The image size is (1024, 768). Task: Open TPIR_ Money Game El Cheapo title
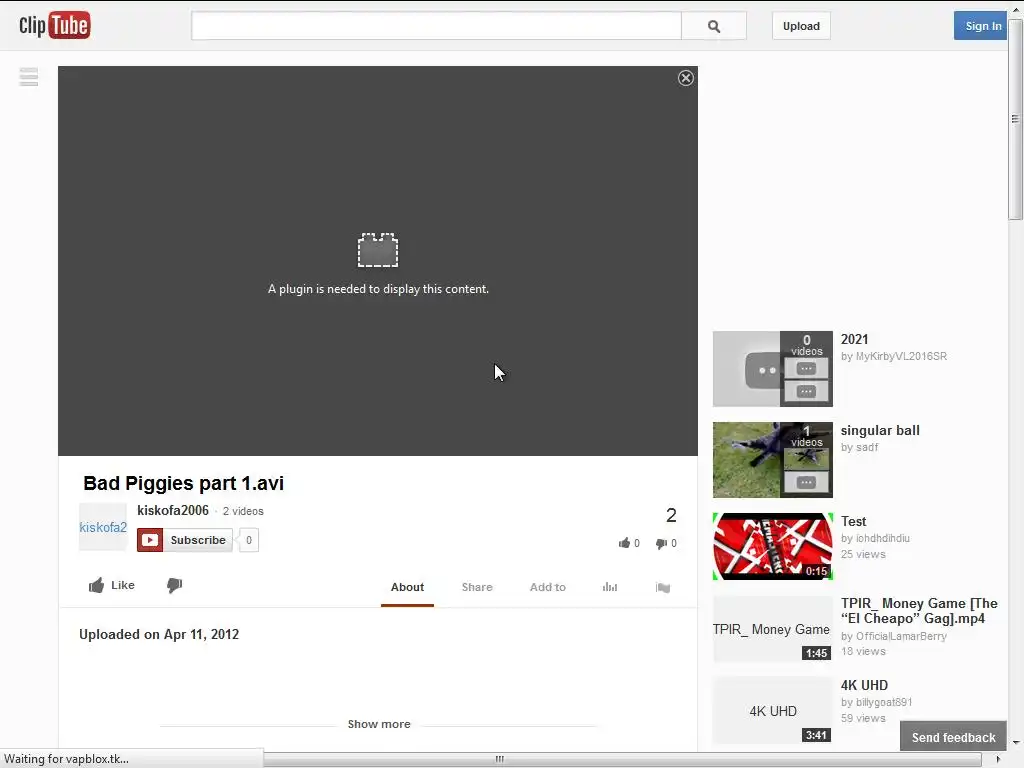coord(920,611)
